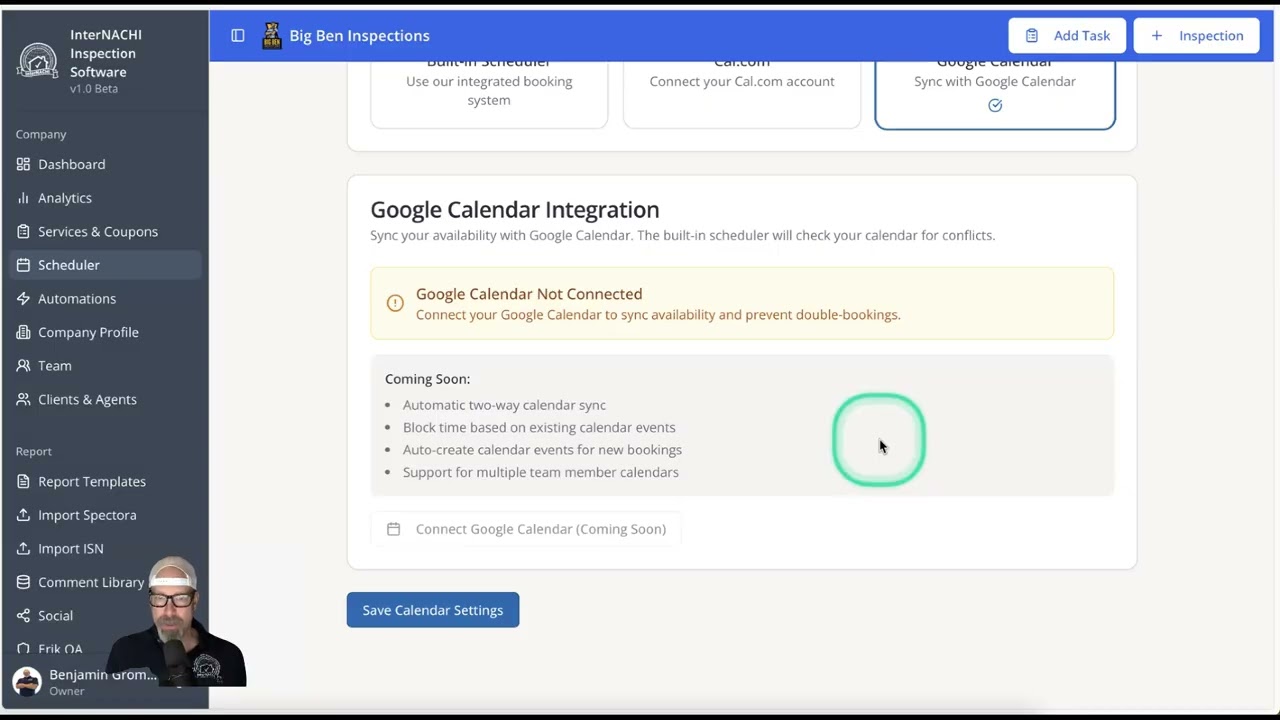Click Auto-create calendar events for new bookings

coord(542,450)
